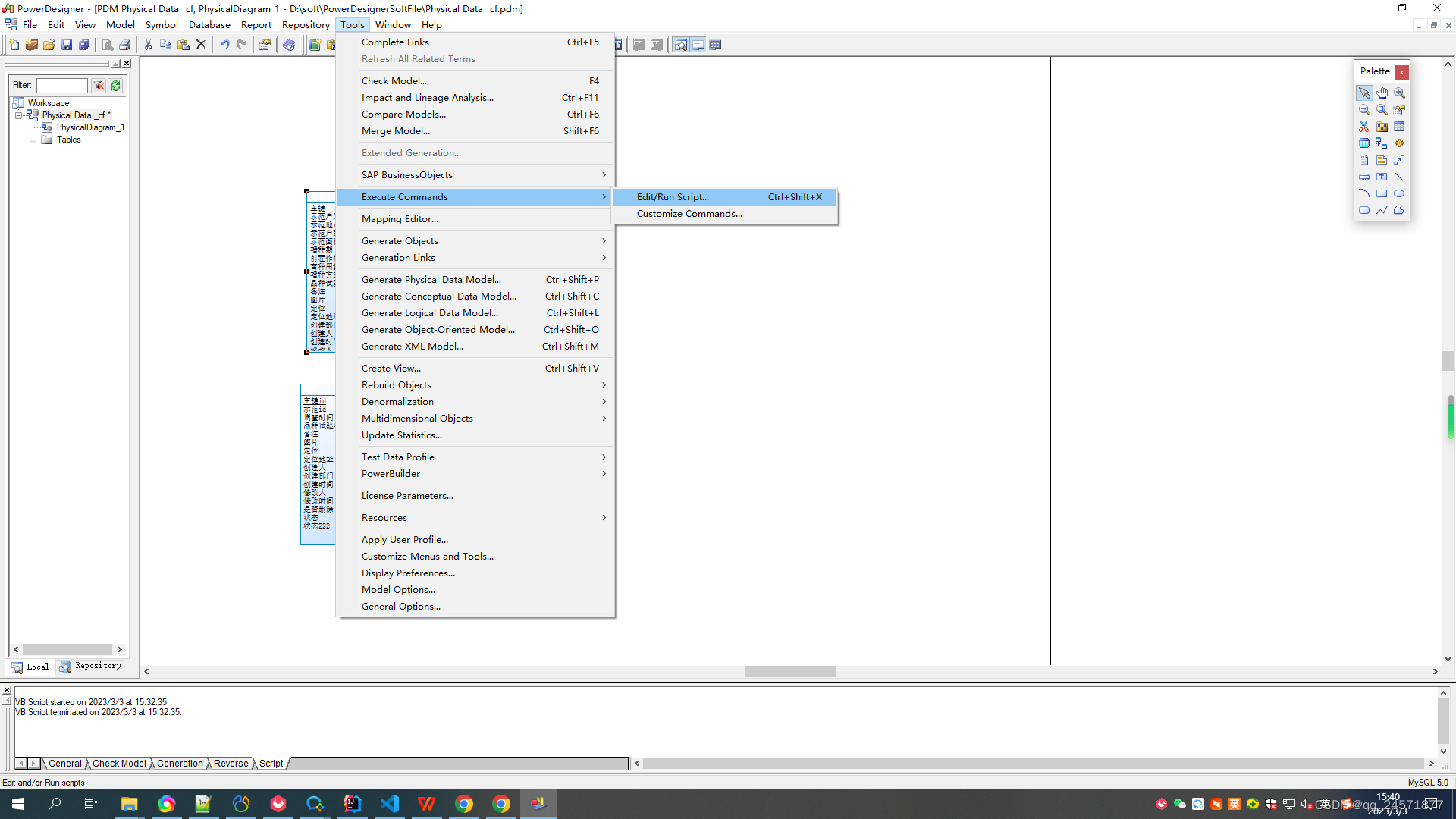The image size is (1456, 819).
Task: Click the clear filter icon in browser
Action: coord(99,86)
